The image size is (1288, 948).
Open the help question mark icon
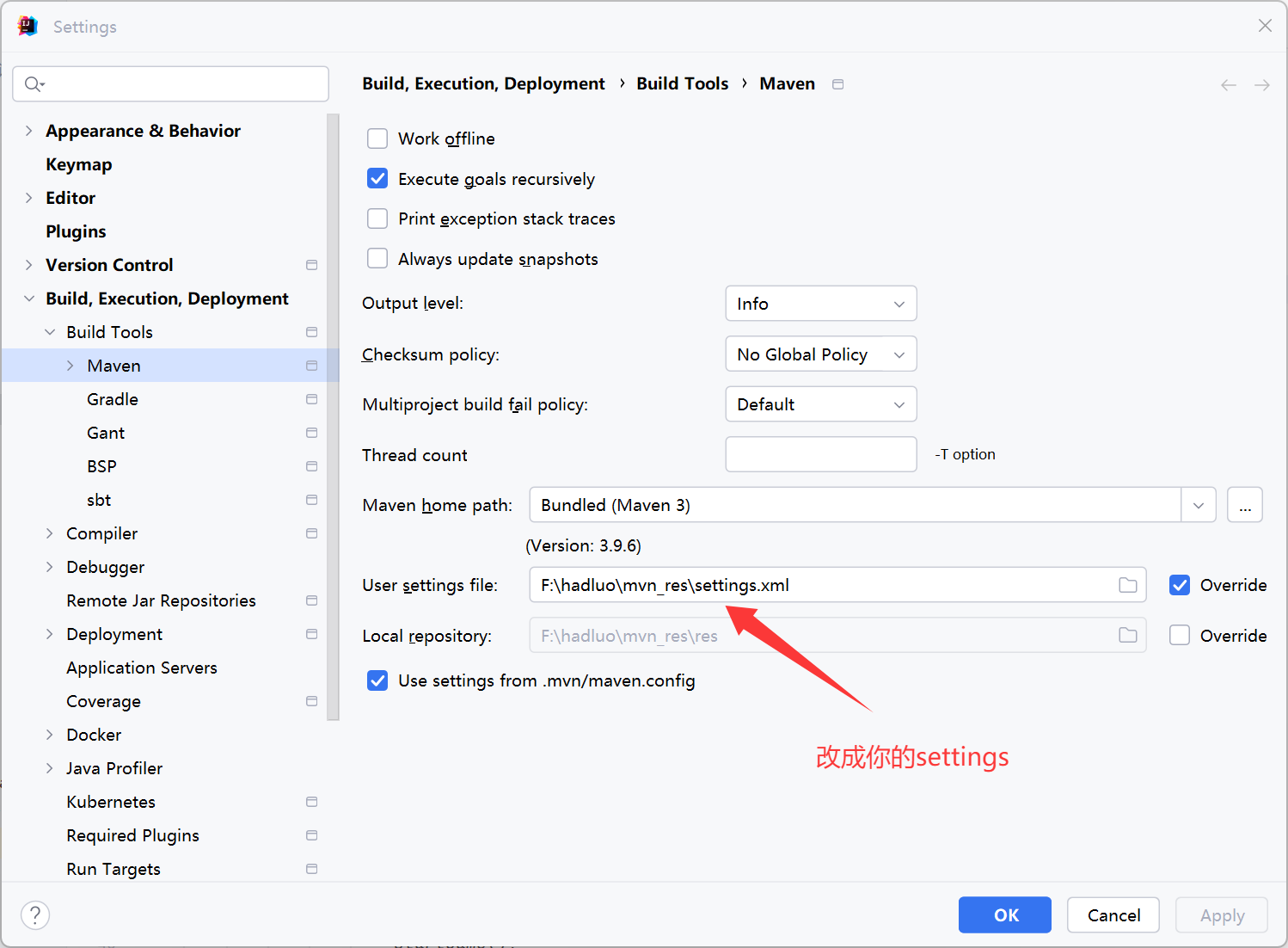point(35,914)
